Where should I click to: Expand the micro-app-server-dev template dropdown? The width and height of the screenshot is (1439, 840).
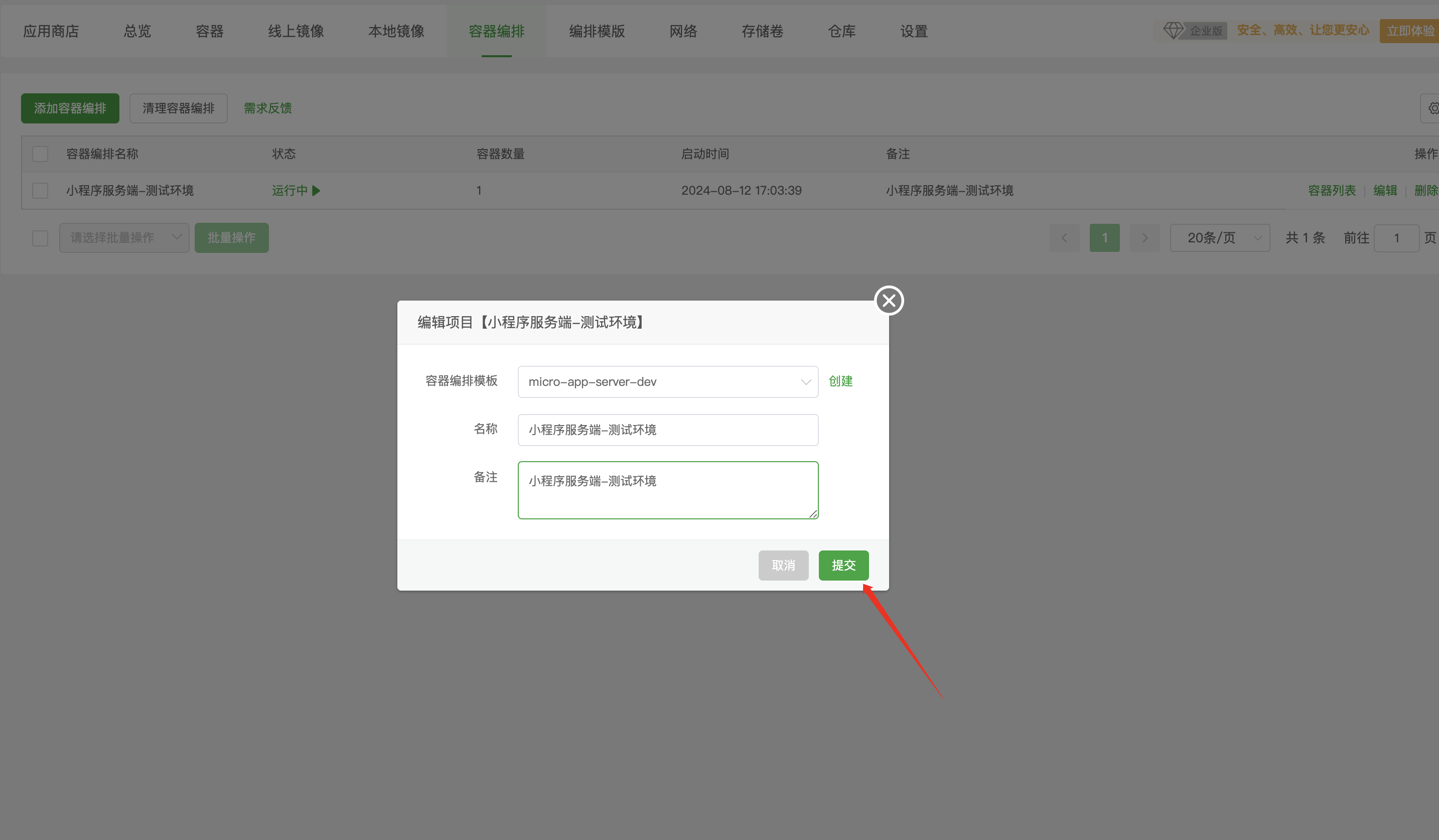click(x=667, y=381)
